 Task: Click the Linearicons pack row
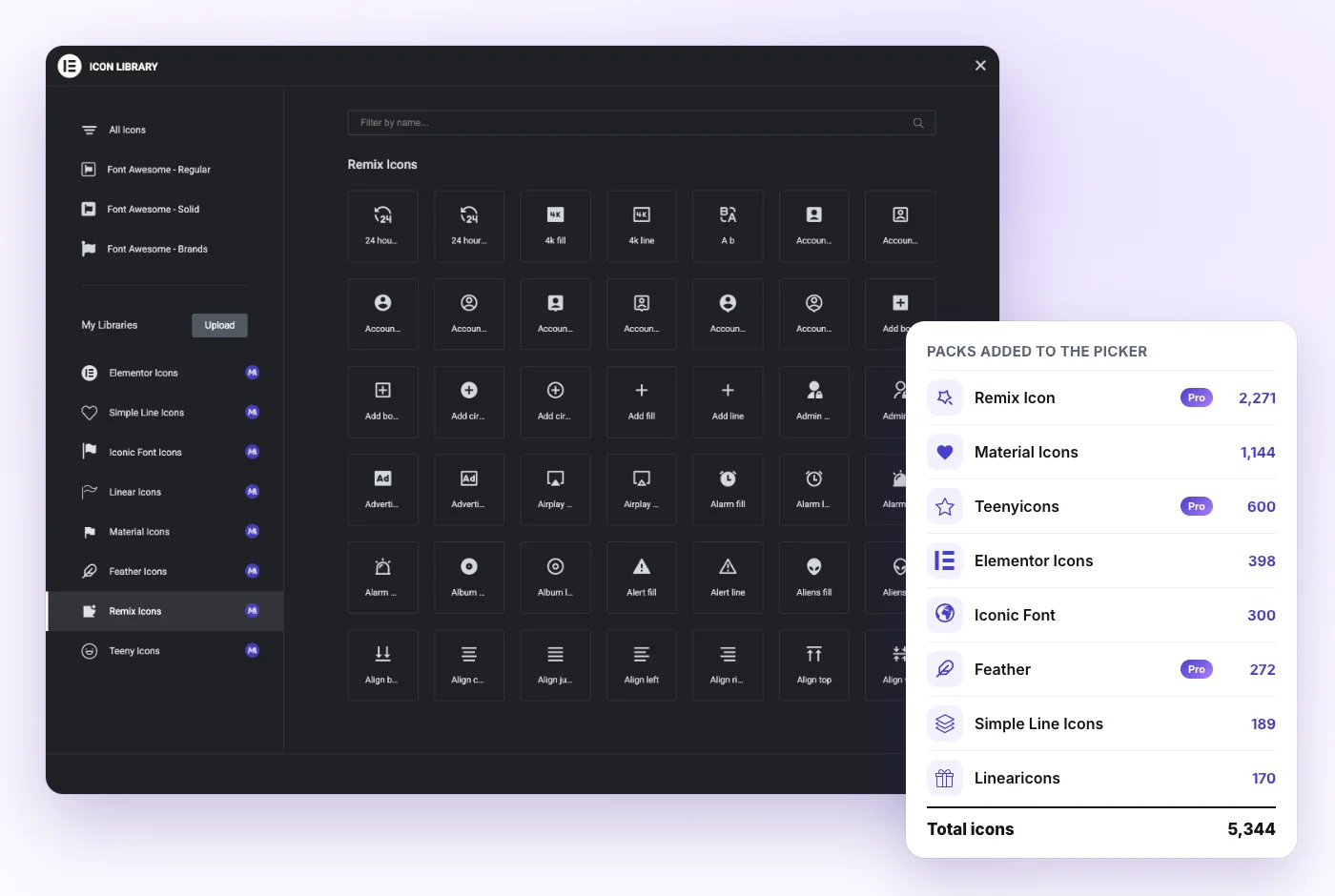1101,778
